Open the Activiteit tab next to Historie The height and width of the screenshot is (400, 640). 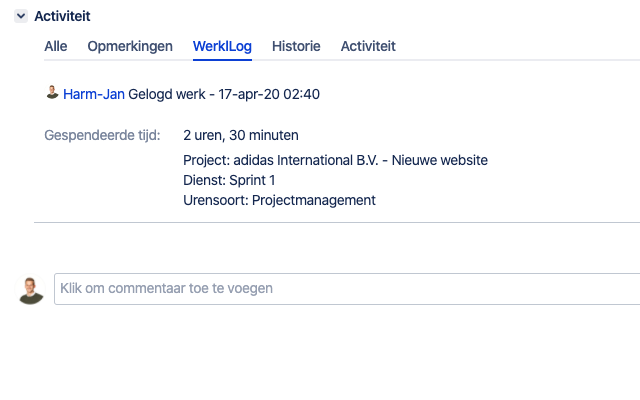pyautogui.click(x=368, y=46)
